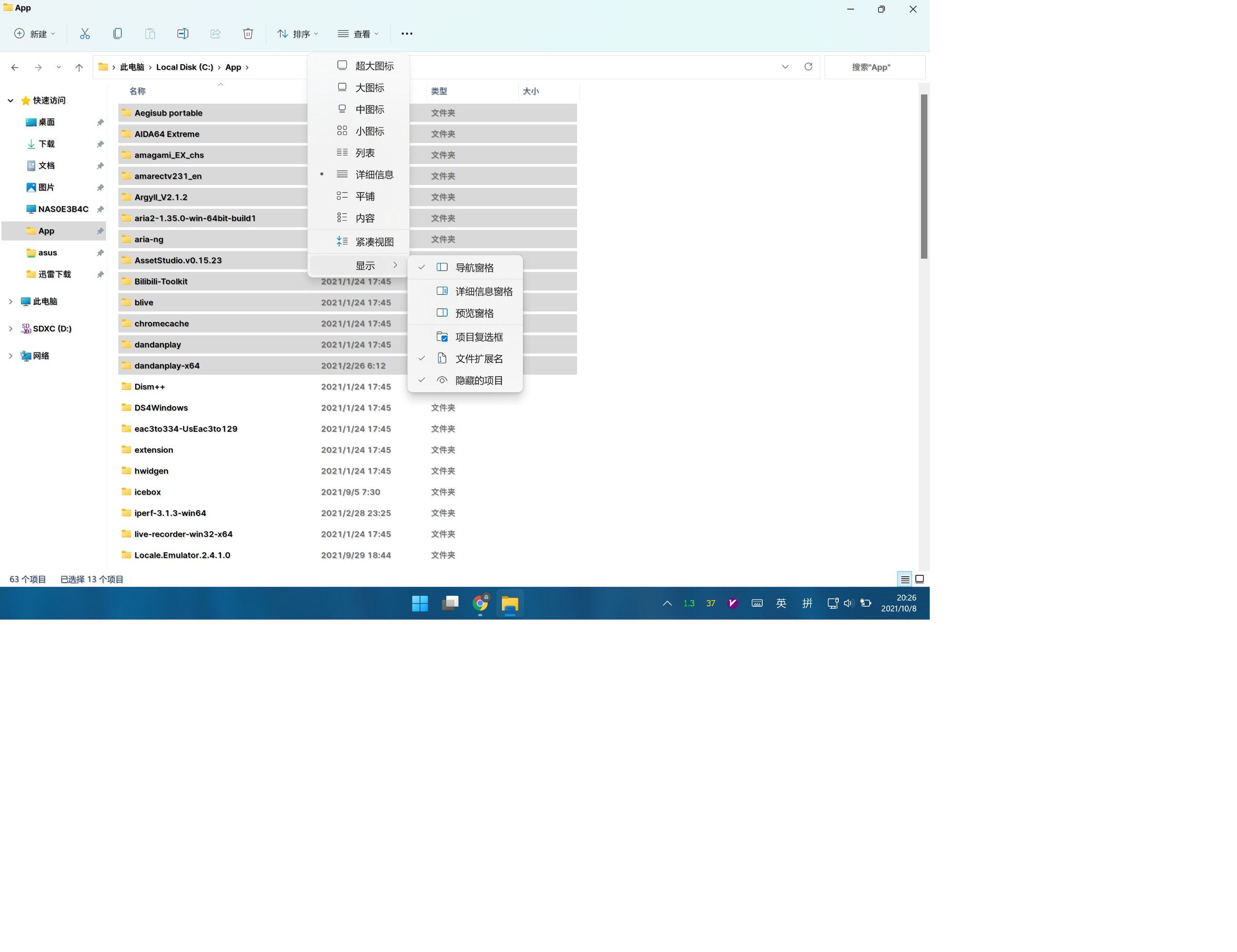Click the Delete trash icon
Viewport: 1237px width, 952px height.
coord(248,33)
